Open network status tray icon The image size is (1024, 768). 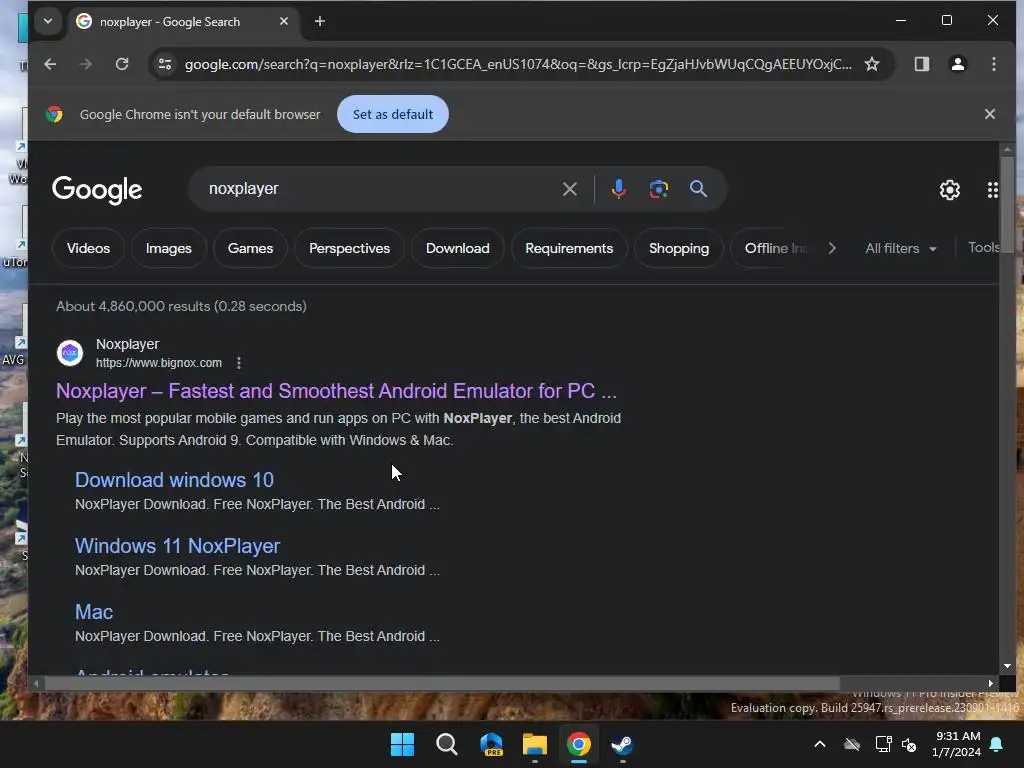[x=883, y=744]
